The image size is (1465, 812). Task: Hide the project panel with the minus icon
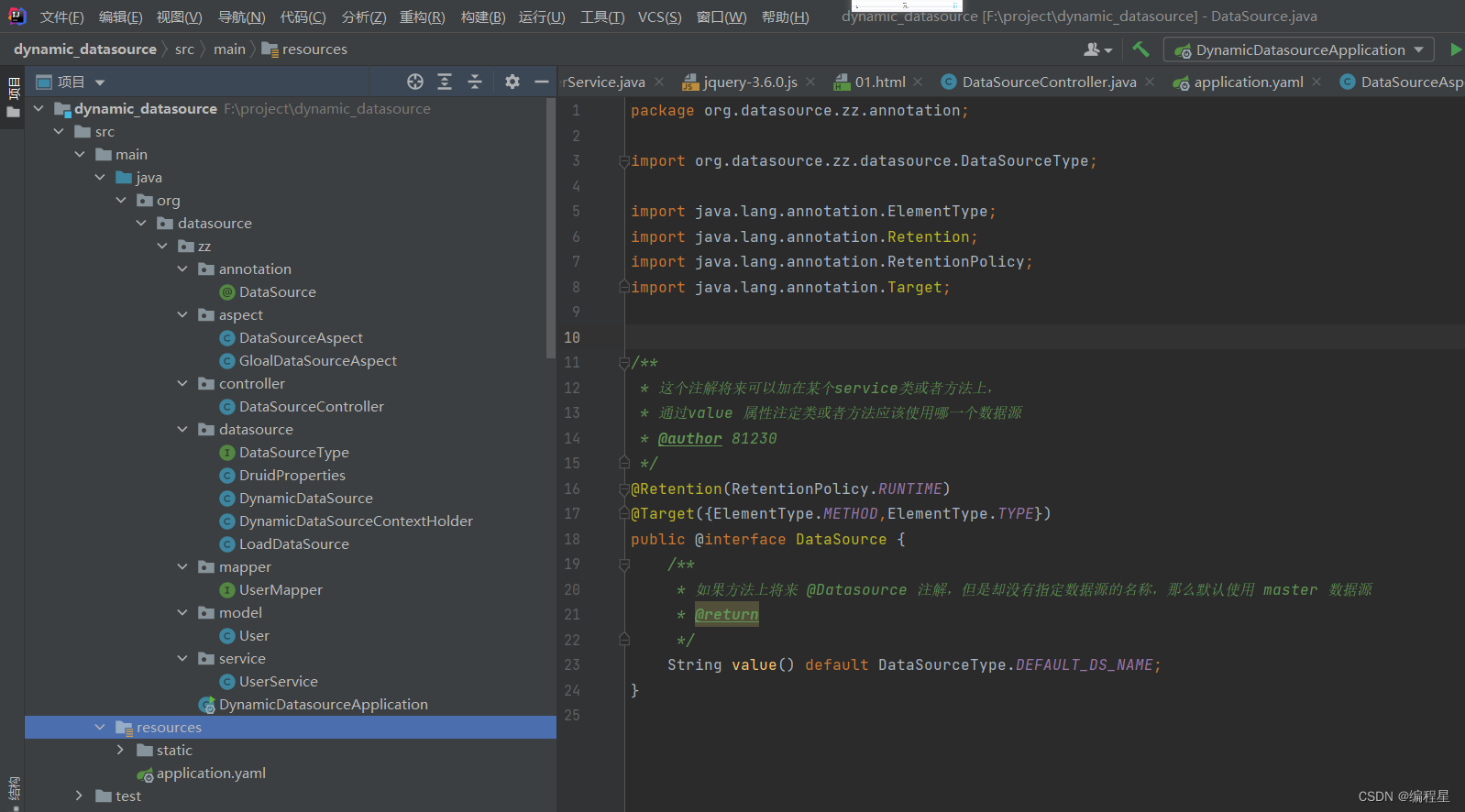point(542,82)
